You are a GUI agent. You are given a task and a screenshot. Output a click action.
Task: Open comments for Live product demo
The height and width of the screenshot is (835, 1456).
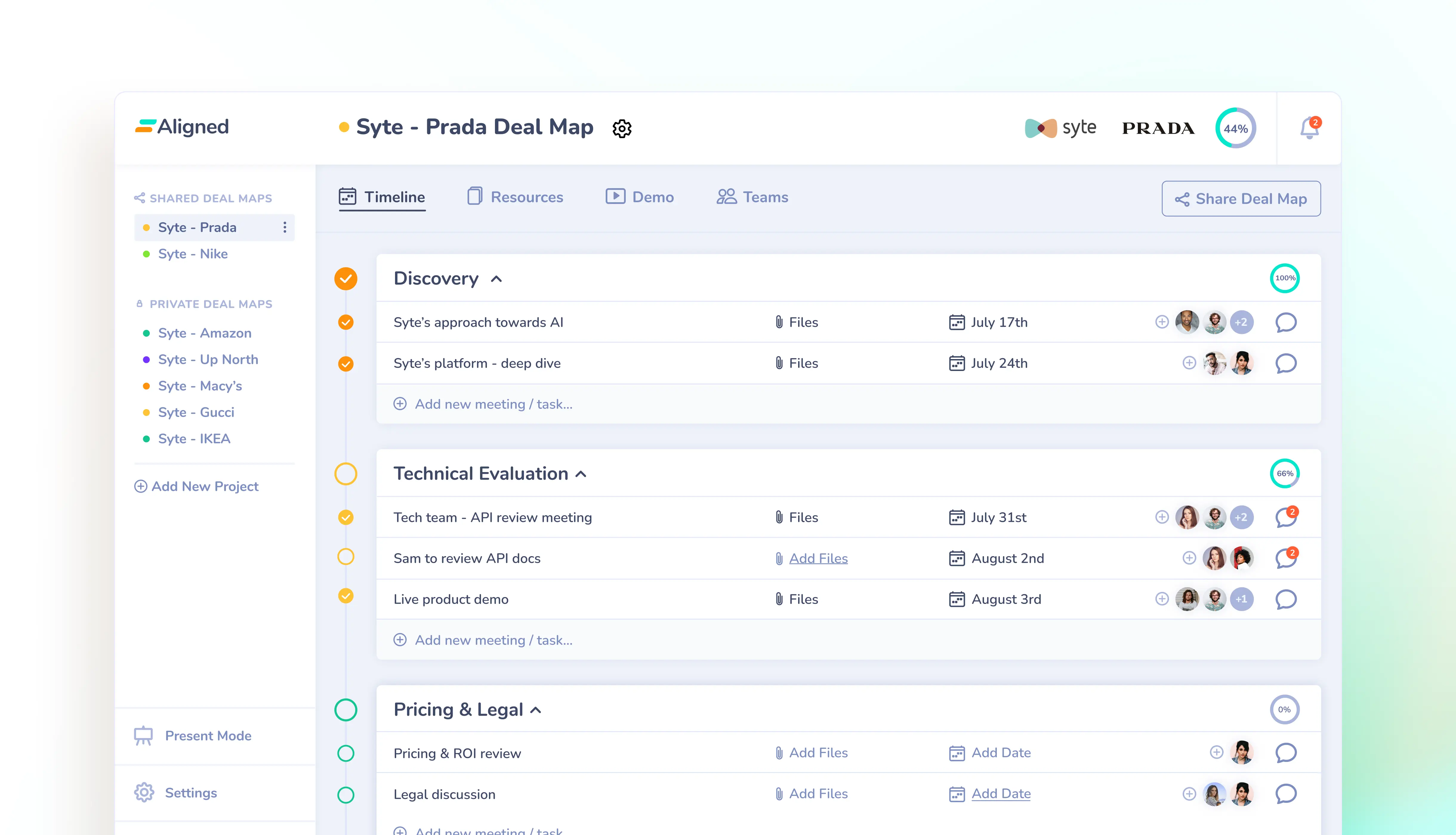click(1286, 599)
